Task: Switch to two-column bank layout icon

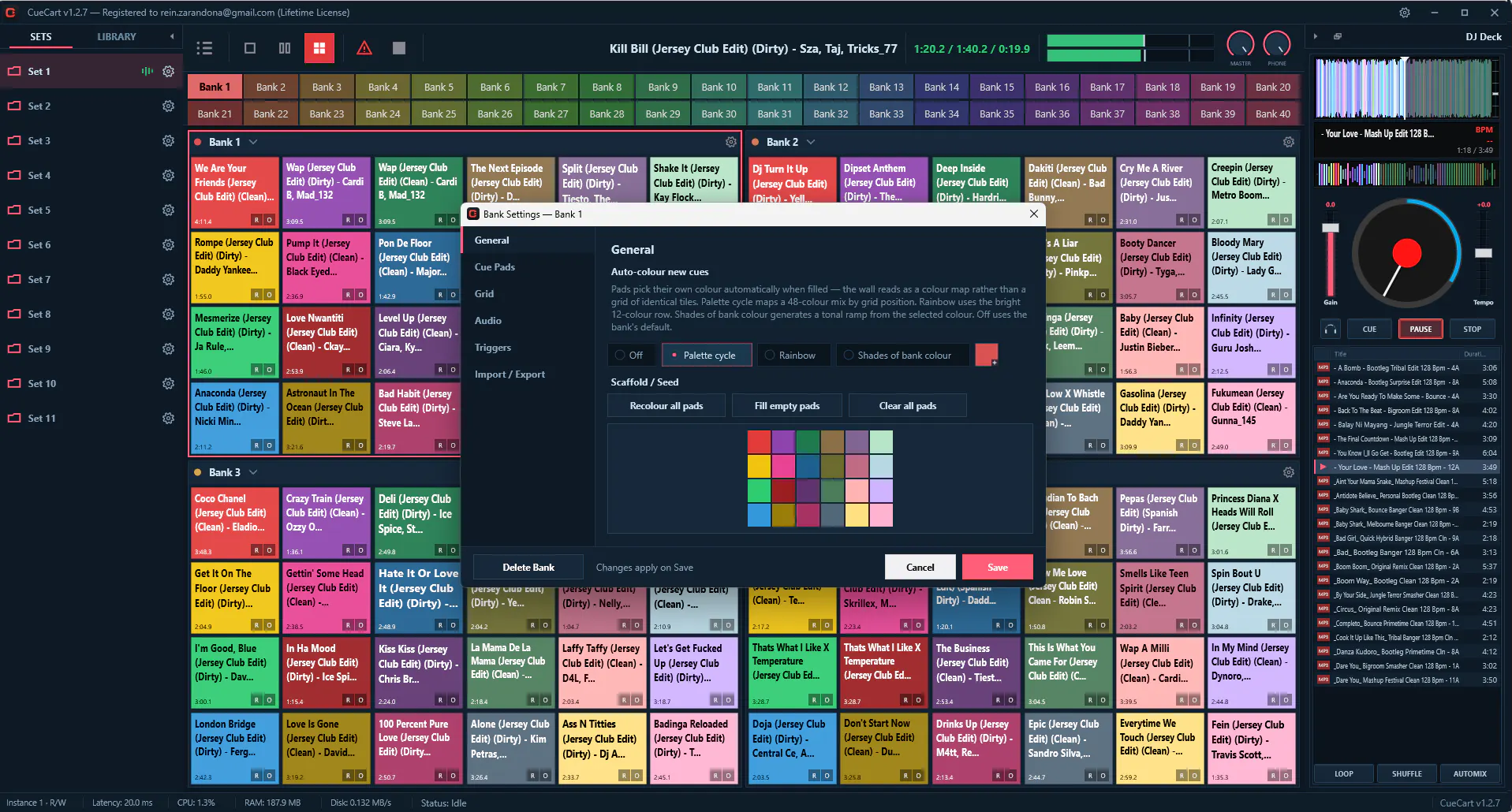Action: tap(285, 48)
